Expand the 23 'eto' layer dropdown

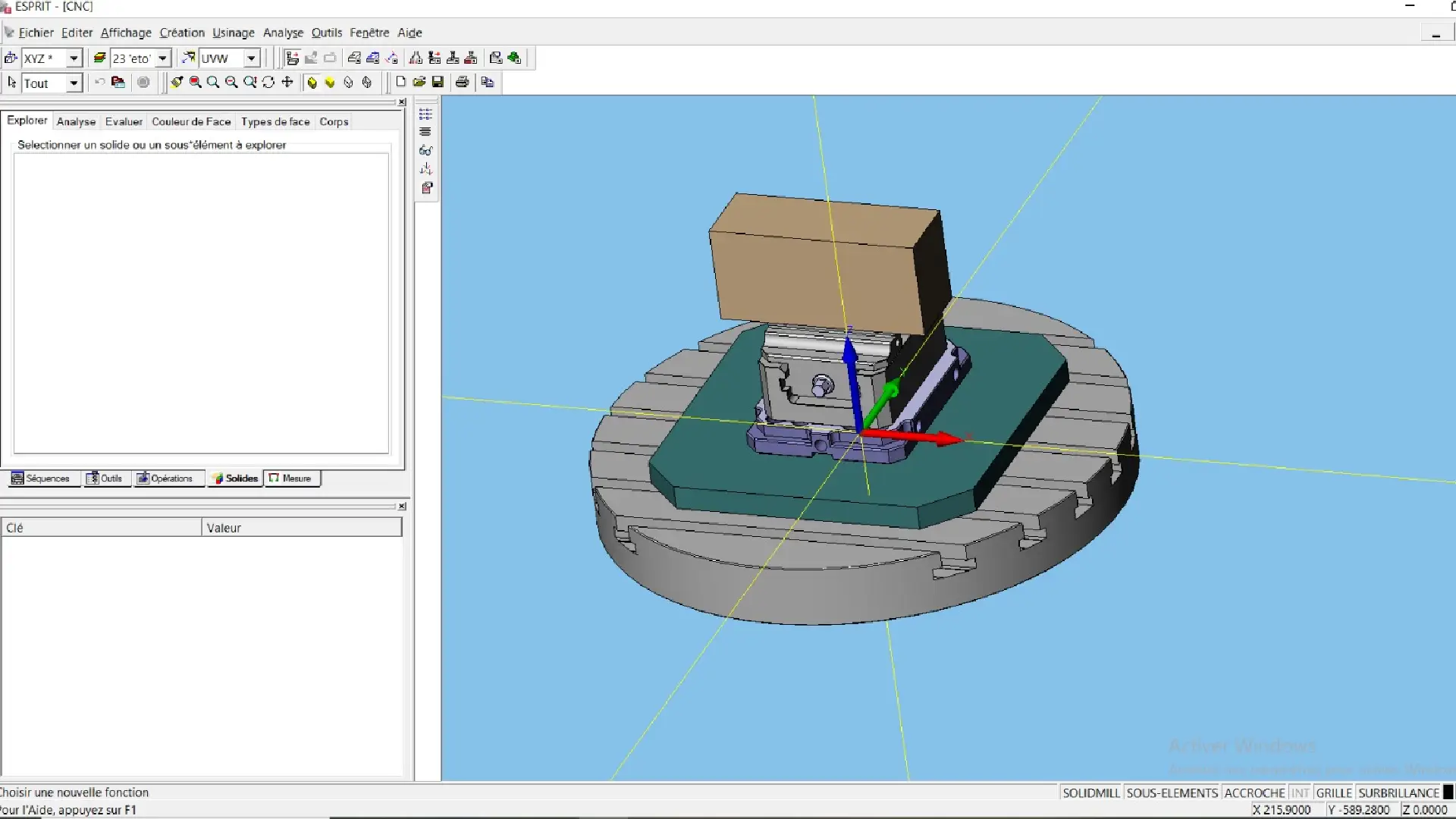[162, 58]
